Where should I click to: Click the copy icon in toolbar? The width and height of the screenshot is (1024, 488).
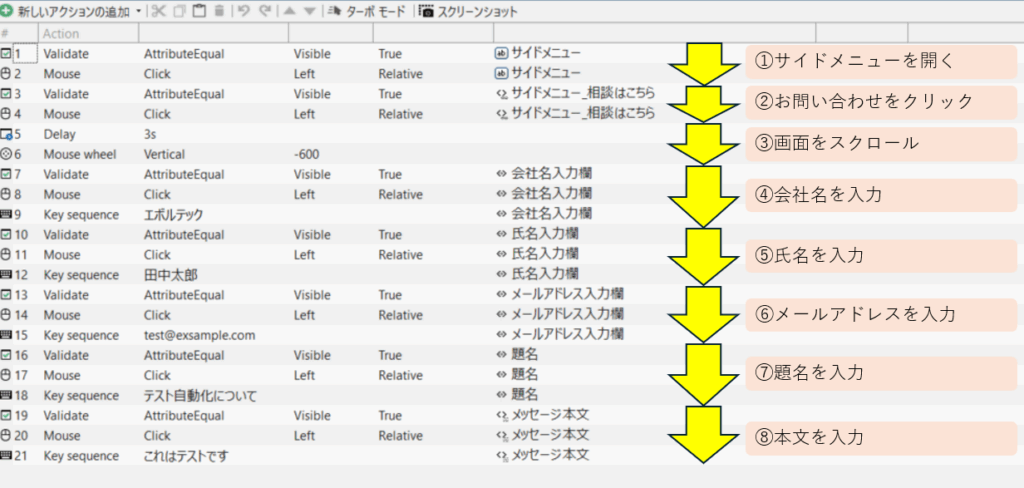coord(178,11)
